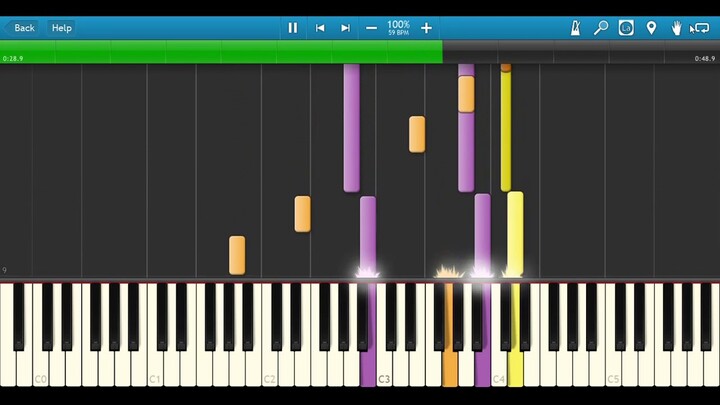Seek to the unplayed gray timeline portion
The image size is (720, 405).
point(581,51)
